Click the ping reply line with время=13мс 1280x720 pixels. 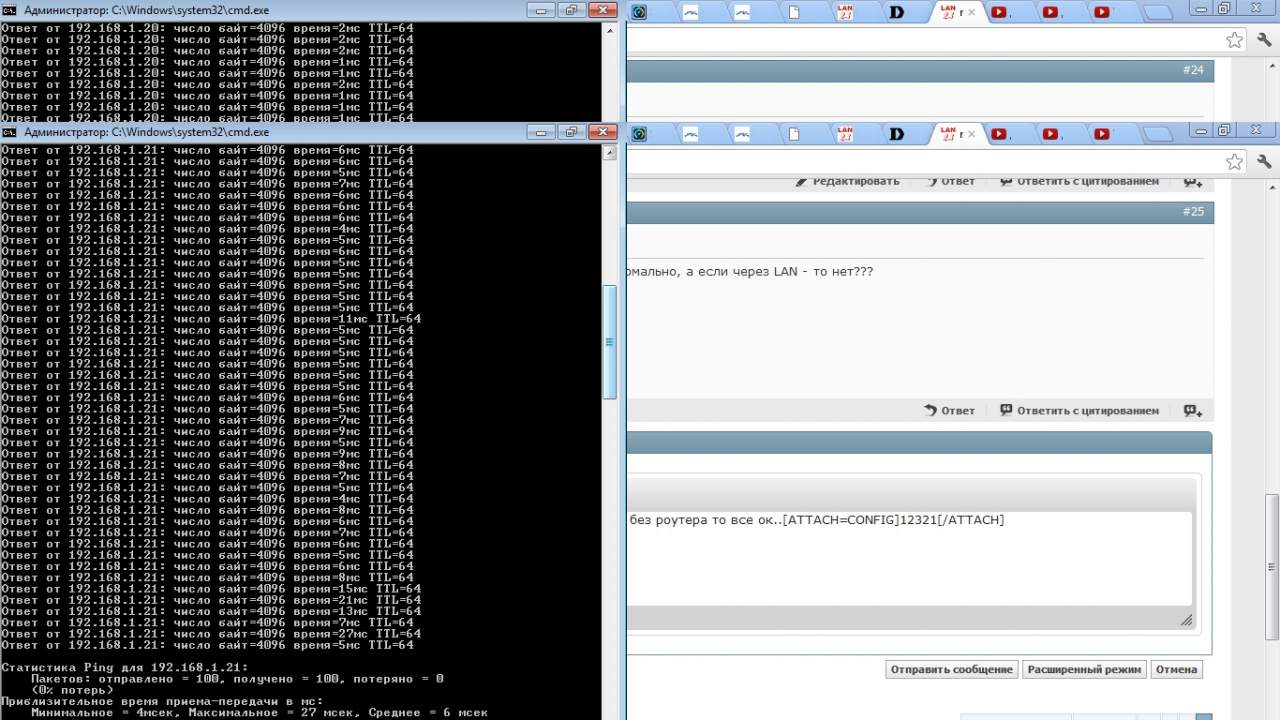point(211,611)
